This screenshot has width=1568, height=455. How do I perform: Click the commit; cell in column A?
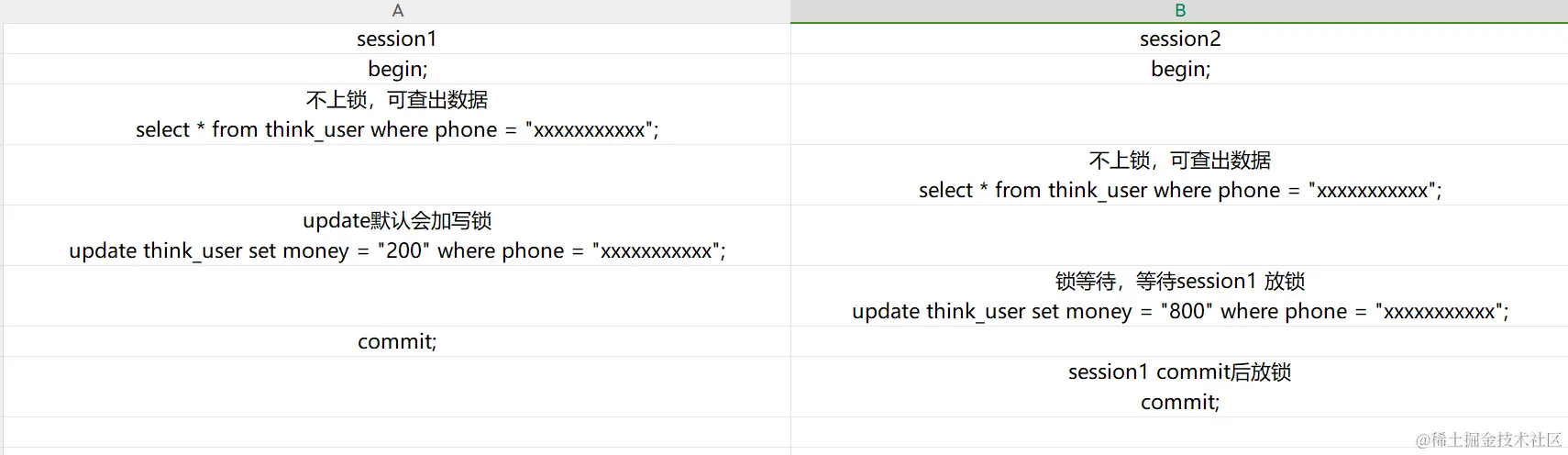[x=397, y=341]
